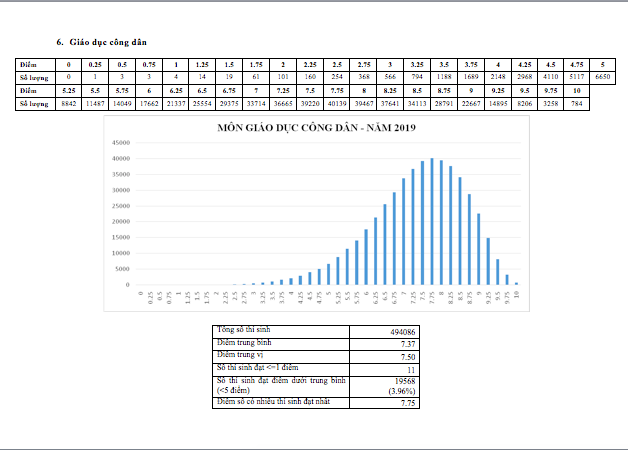
Task: Click the chart title 'MÔN GIÁO DỤC CÔNG DÂN - NĂM 2019'
Action: pos(316,128)
